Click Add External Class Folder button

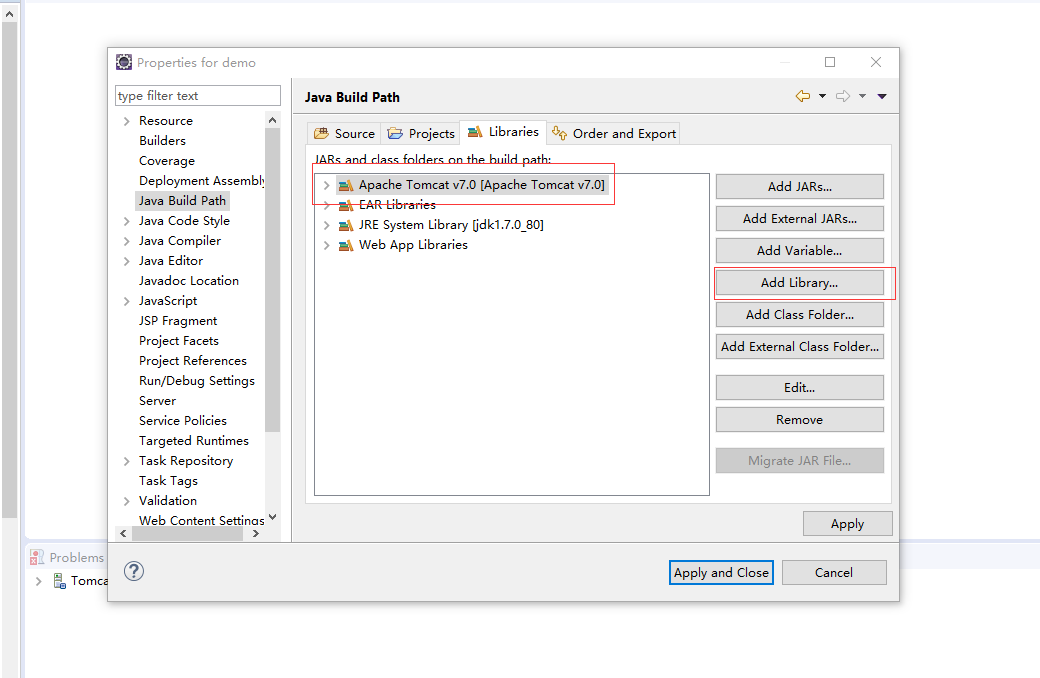coord(800,346)
